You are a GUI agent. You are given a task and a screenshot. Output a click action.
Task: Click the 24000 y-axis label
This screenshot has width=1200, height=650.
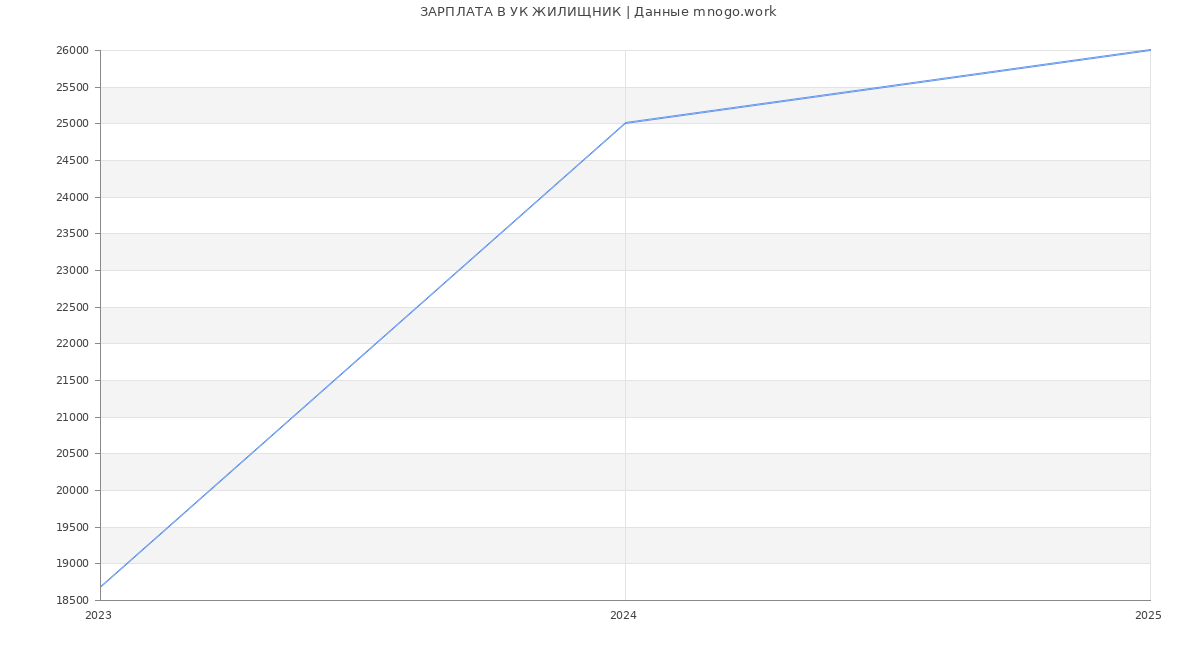(x=74, y=198)
